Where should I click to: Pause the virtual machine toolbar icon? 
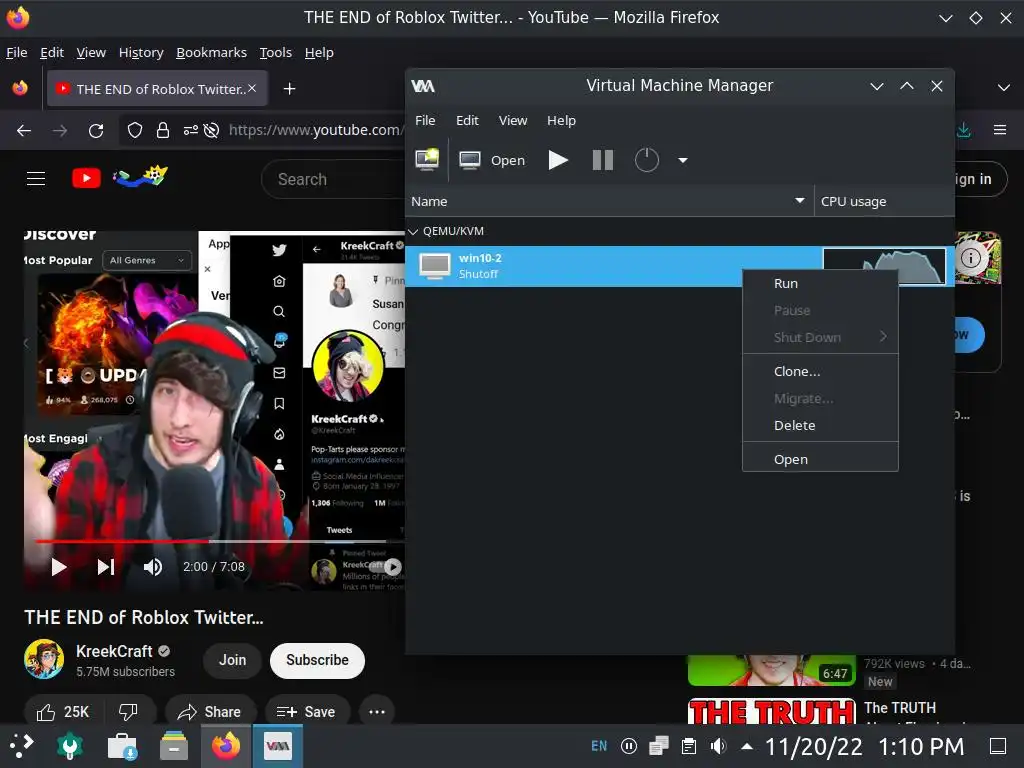coord(602,160)
